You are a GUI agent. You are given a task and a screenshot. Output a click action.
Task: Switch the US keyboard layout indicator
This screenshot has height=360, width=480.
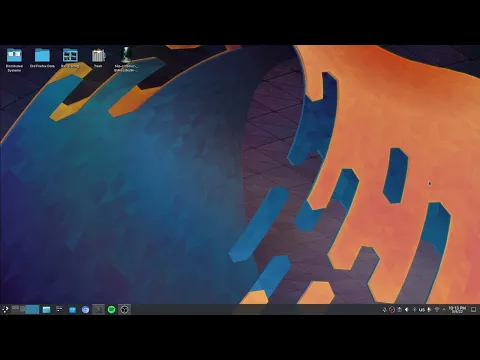(x=422, y=310)
